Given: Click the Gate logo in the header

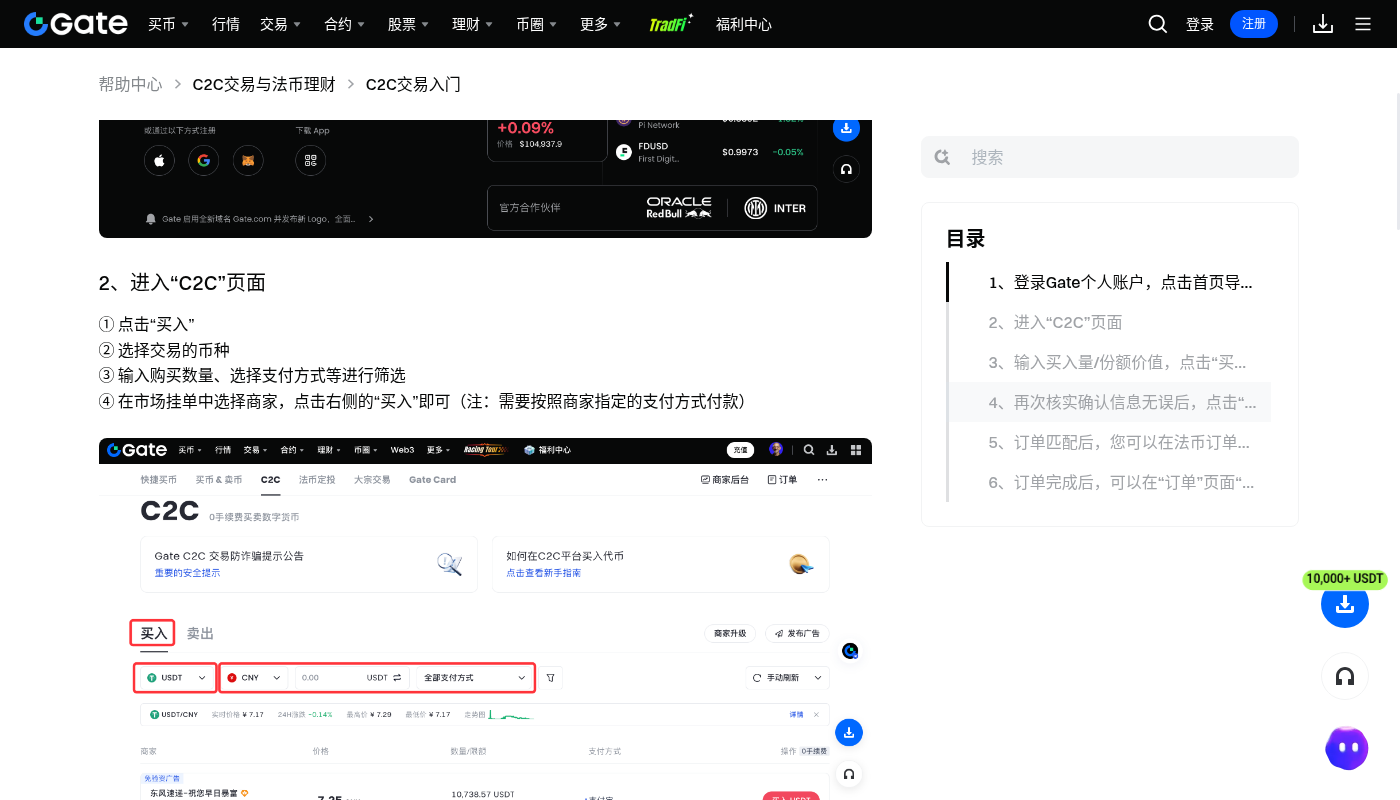Looking at the screenshot, I should (76, 24).
